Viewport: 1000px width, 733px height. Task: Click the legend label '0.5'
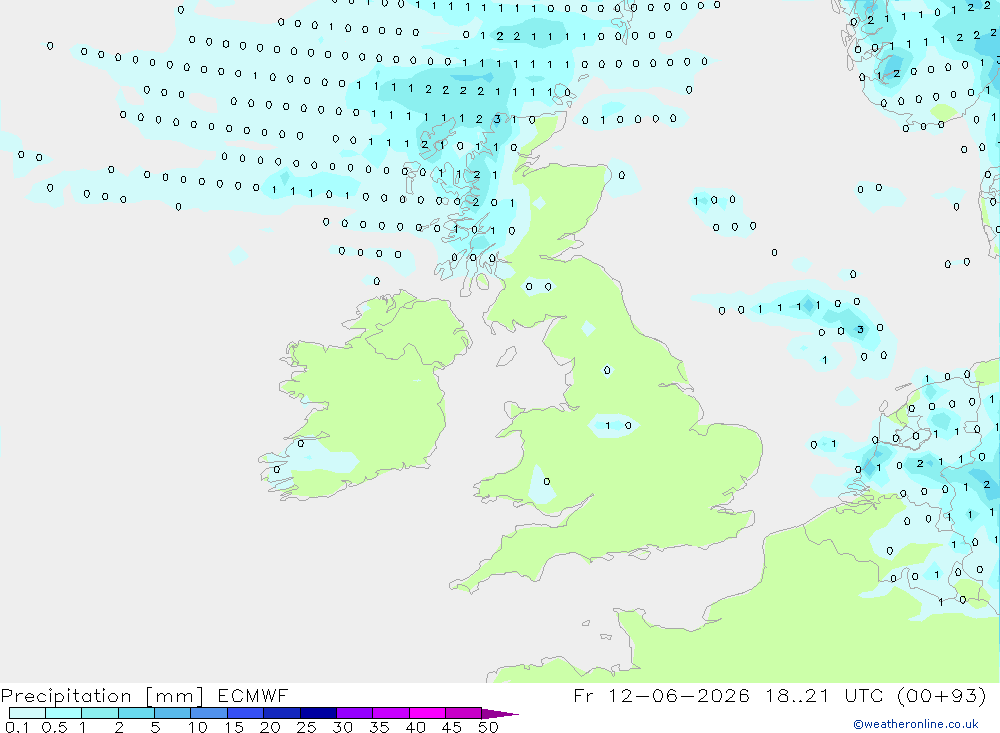[54, 727]
